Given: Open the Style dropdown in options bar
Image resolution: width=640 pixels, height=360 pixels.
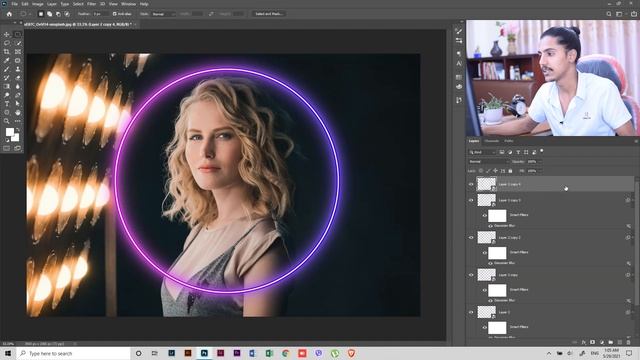Looking at the screenshot, I should 162,14.
